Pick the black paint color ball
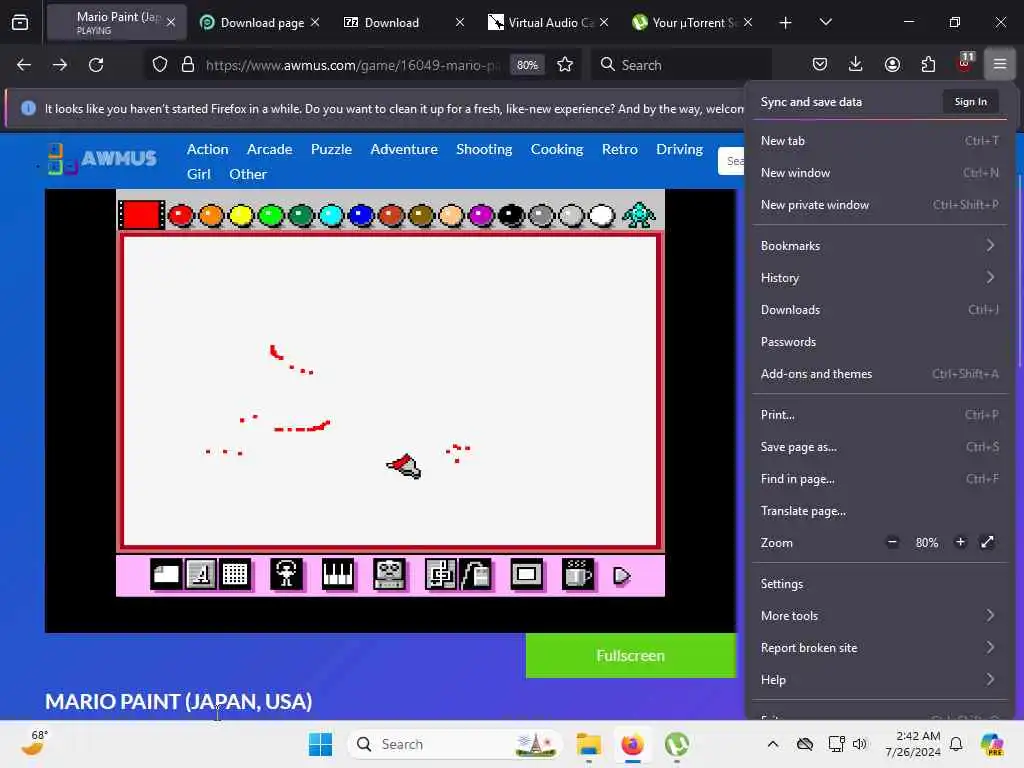This screenshot has height=768, width=1024. point(511,215)
